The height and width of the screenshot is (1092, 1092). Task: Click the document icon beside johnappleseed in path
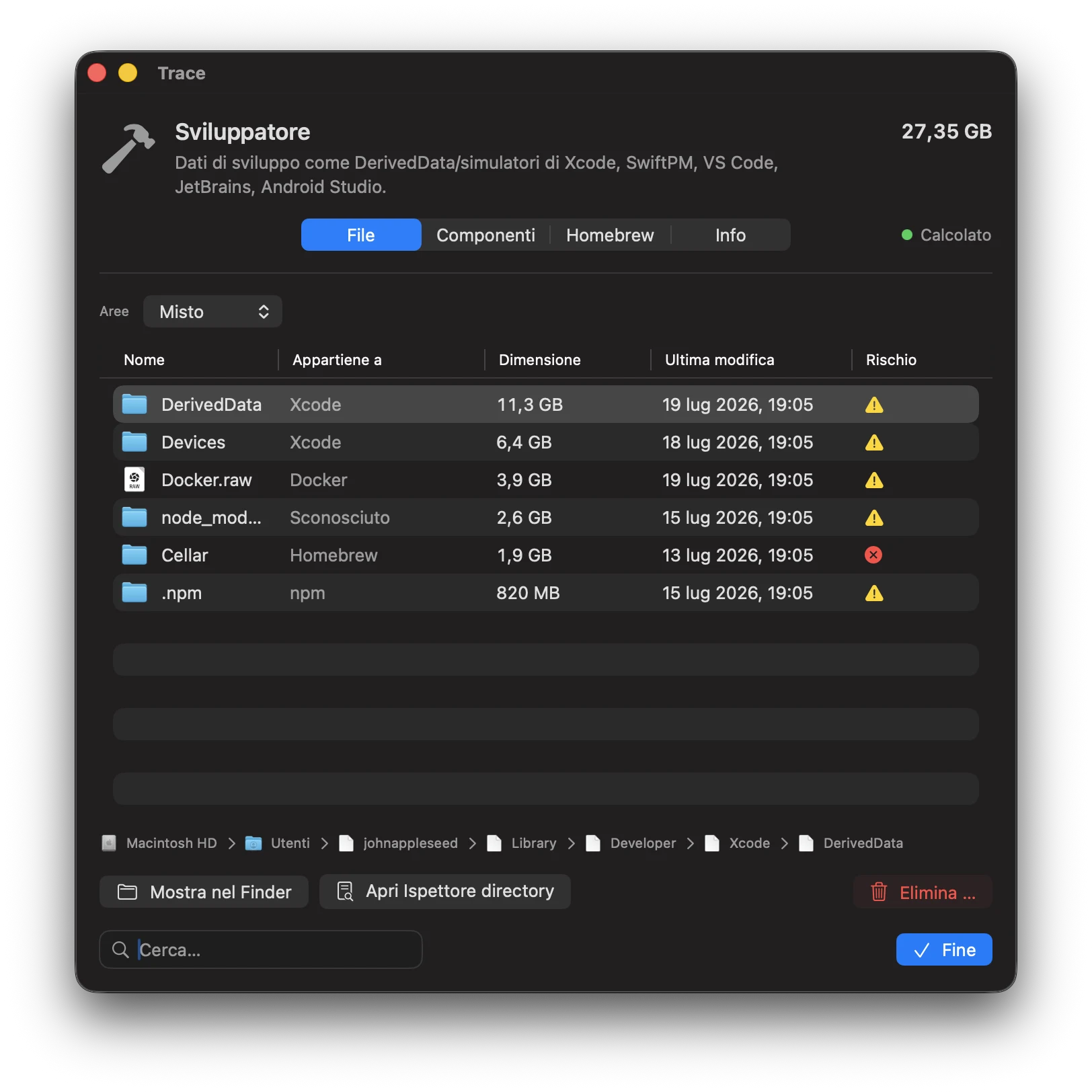(x=346, y=843)
